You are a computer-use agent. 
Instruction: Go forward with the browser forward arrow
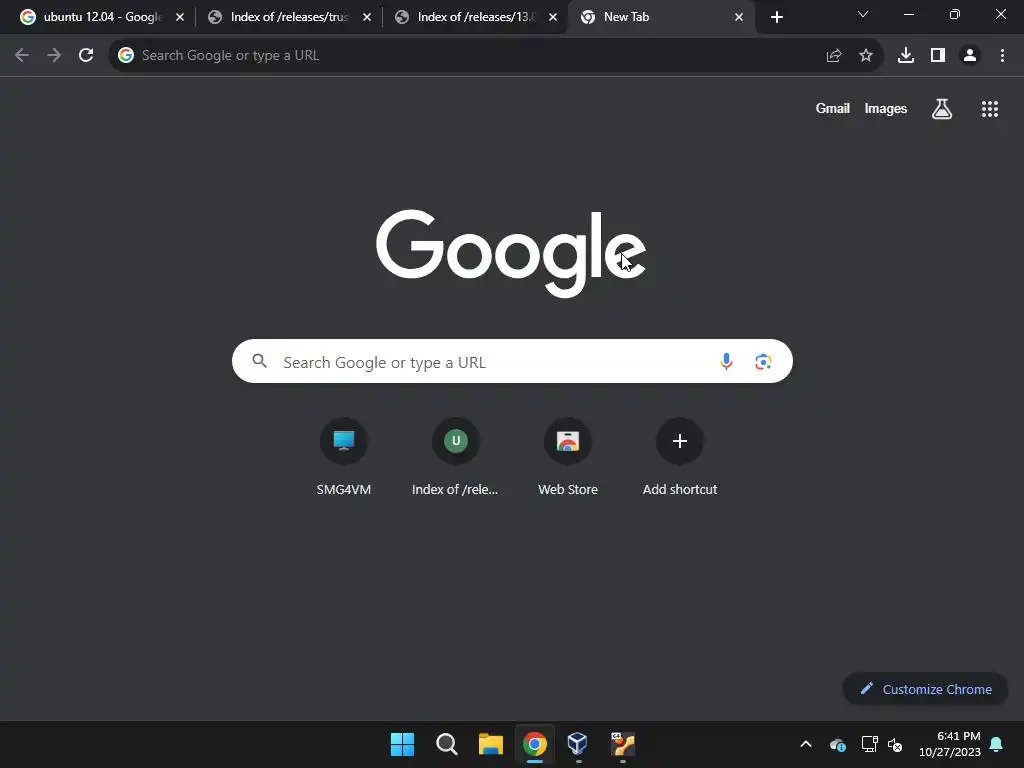point(54,56)
